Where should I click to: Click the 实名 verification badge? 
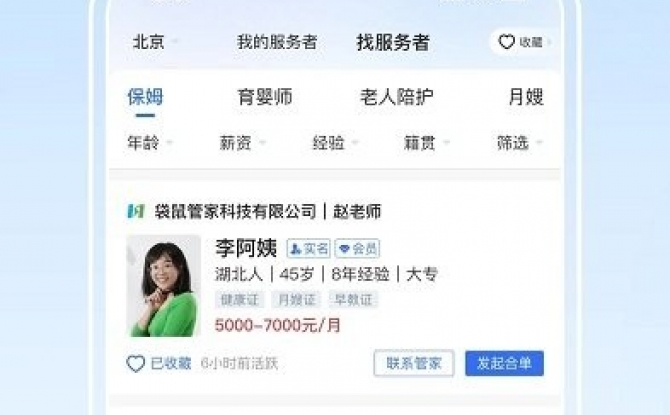tap(309, 249)
